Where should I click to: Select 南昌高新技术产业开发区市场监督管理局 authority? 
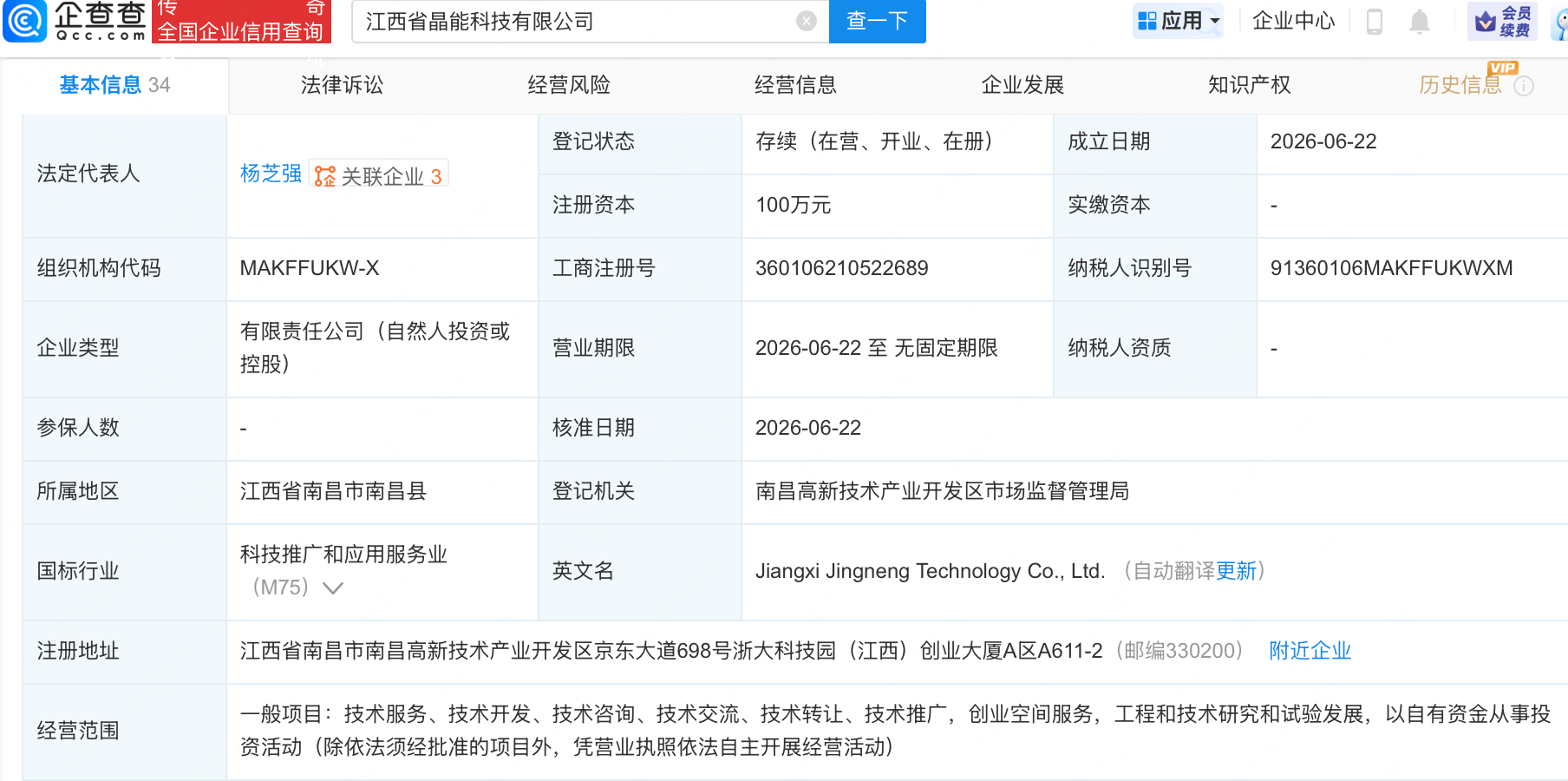click(x=943, y=491)
